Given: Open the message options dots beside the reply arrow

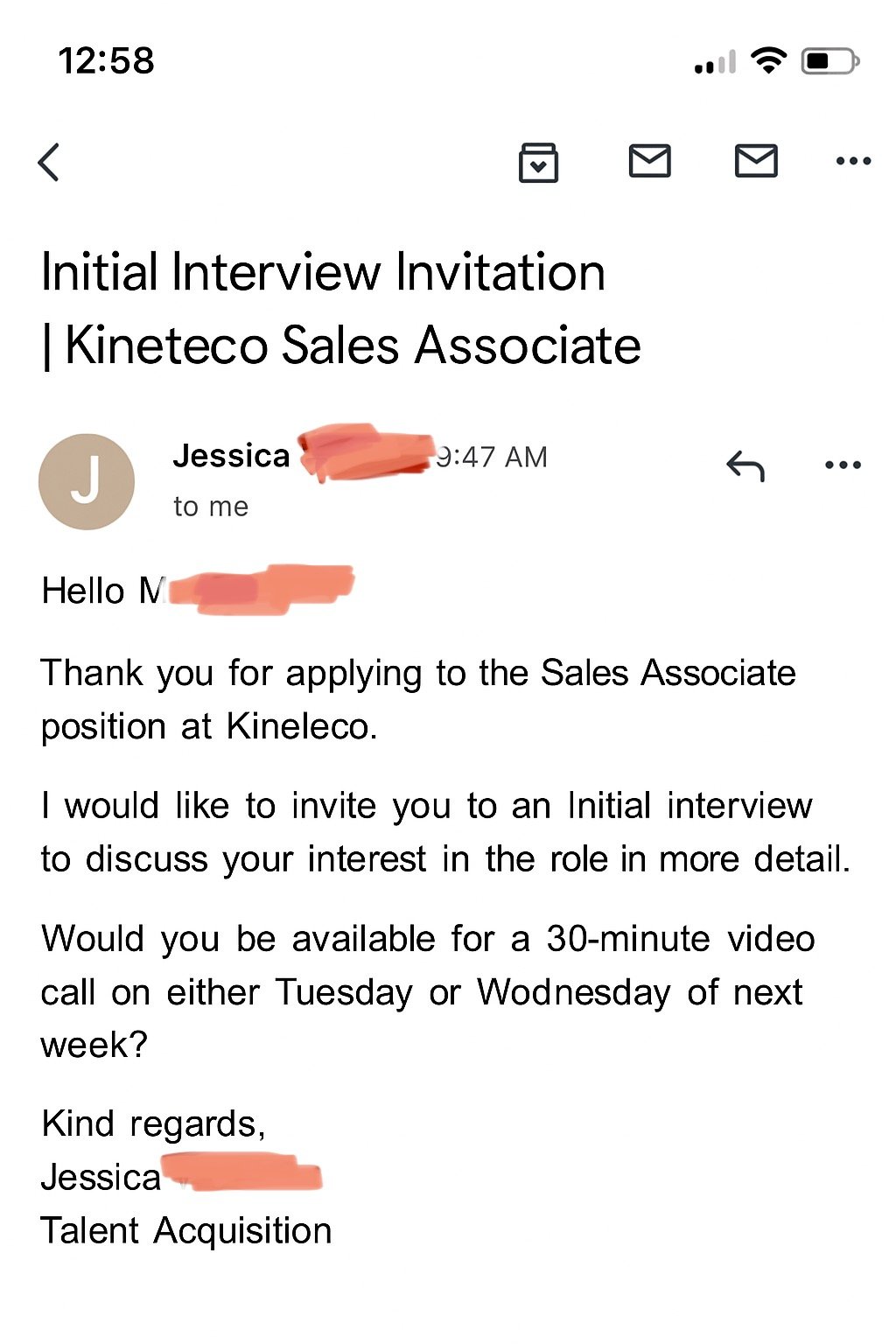Looking at the screenshot, I should (x=843, y=465).
